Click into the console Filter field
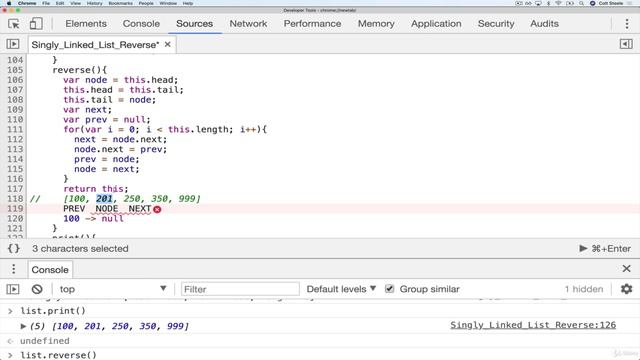 (x=240, y=289)
